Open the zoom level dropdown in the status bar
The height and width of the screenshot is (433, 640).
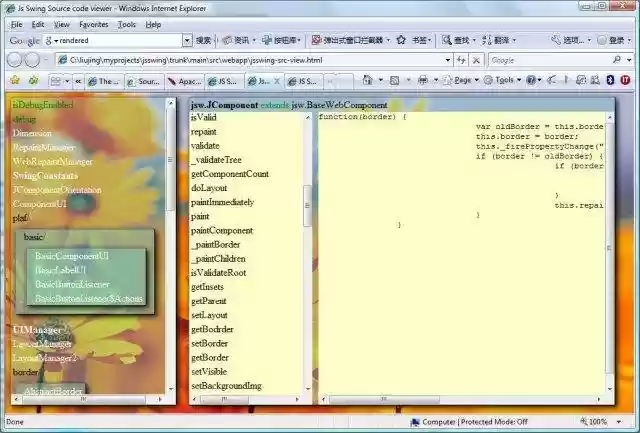tap(619, 422)
